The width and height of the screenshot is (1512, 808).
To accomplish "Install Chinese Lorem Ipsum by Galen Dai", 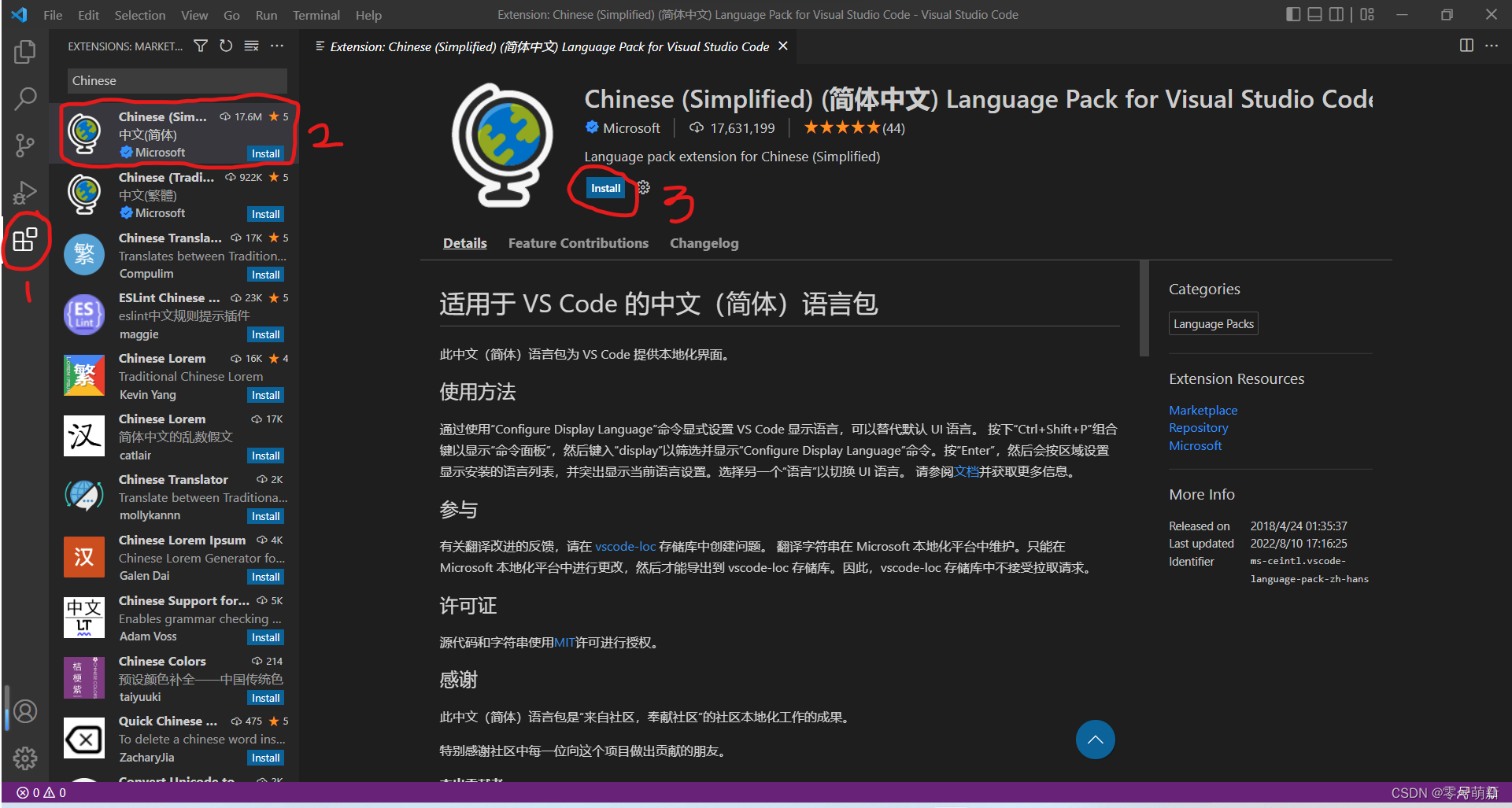I will [x=265, y=577].
